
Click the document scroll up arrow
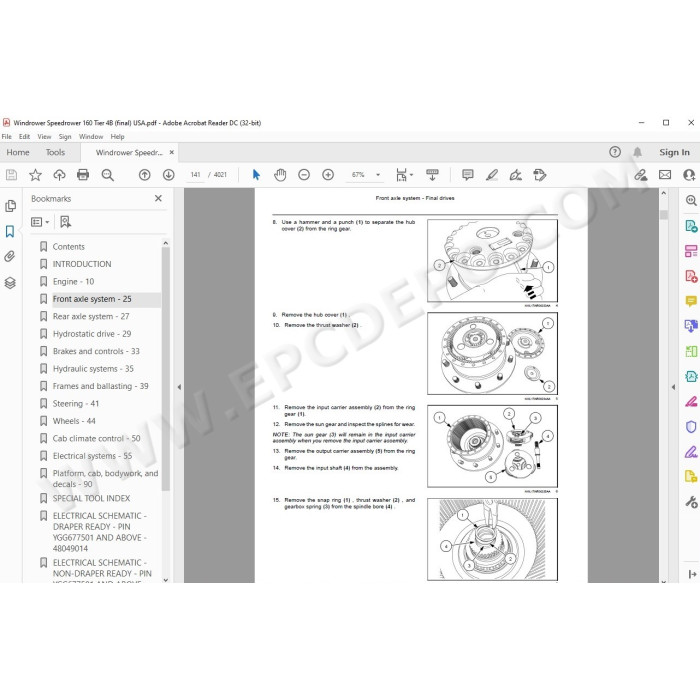[663, 193]
